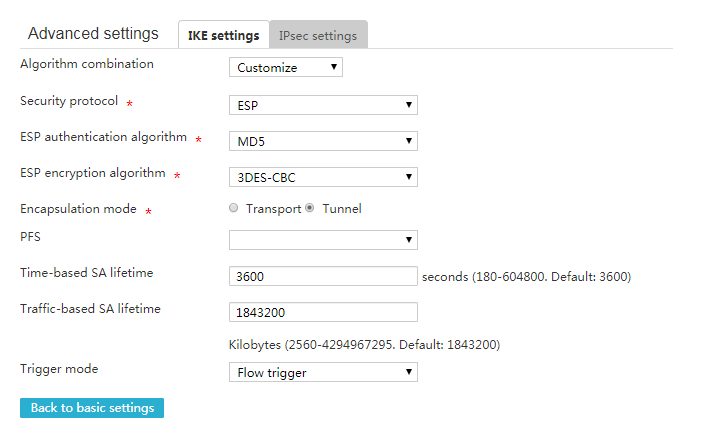
Task: Open the ESP authentication algorithm MD5 dropdown
Action: (323, 141)
